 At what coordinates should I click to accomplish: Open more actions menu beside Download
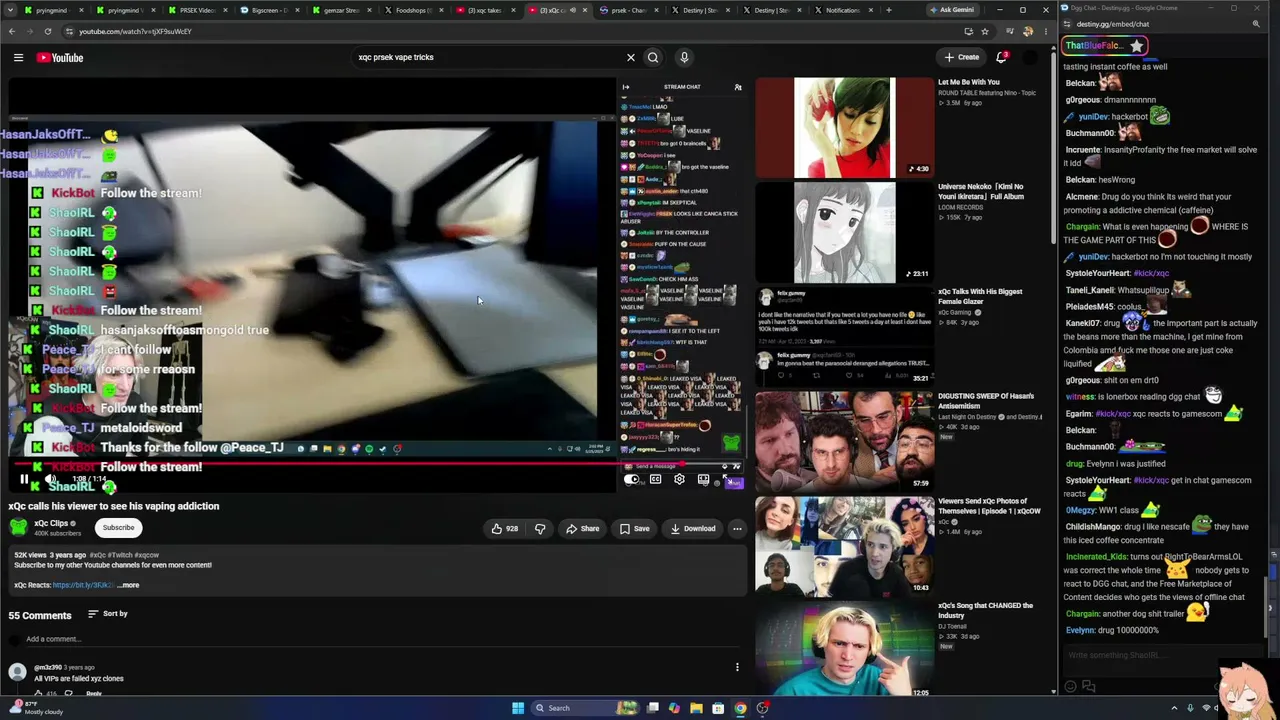pyautogui.click(x=737, y=528)
